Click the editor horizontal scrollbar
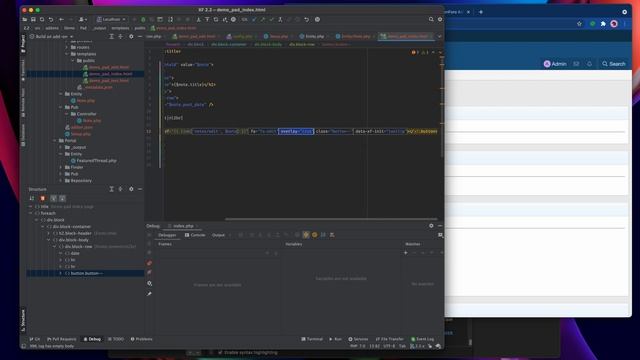 click(331, 219)
